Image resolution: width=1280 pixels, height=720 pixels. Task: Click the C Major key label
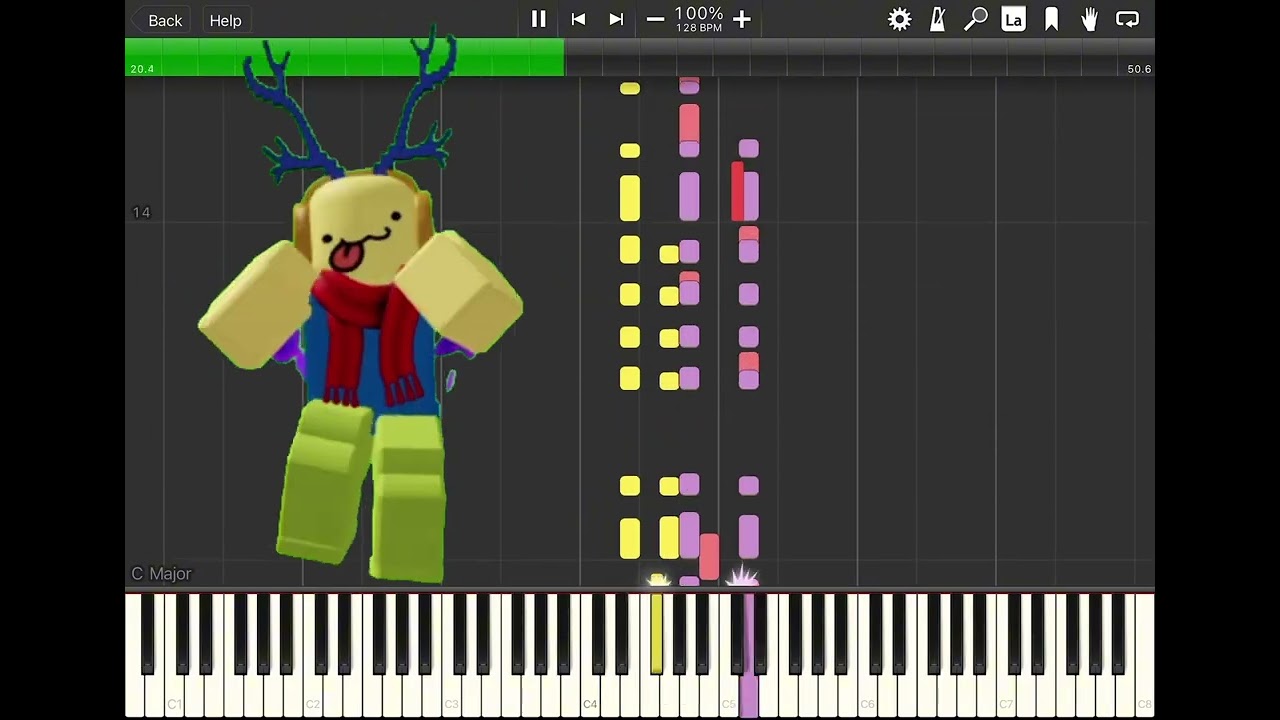pyautogui.click(x=161, y=573)
